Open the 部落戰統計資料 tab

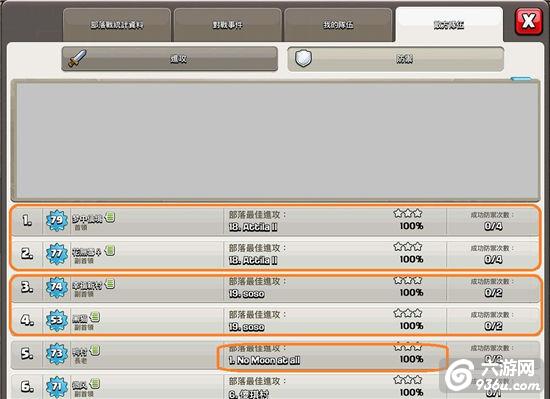coord(117,25)
